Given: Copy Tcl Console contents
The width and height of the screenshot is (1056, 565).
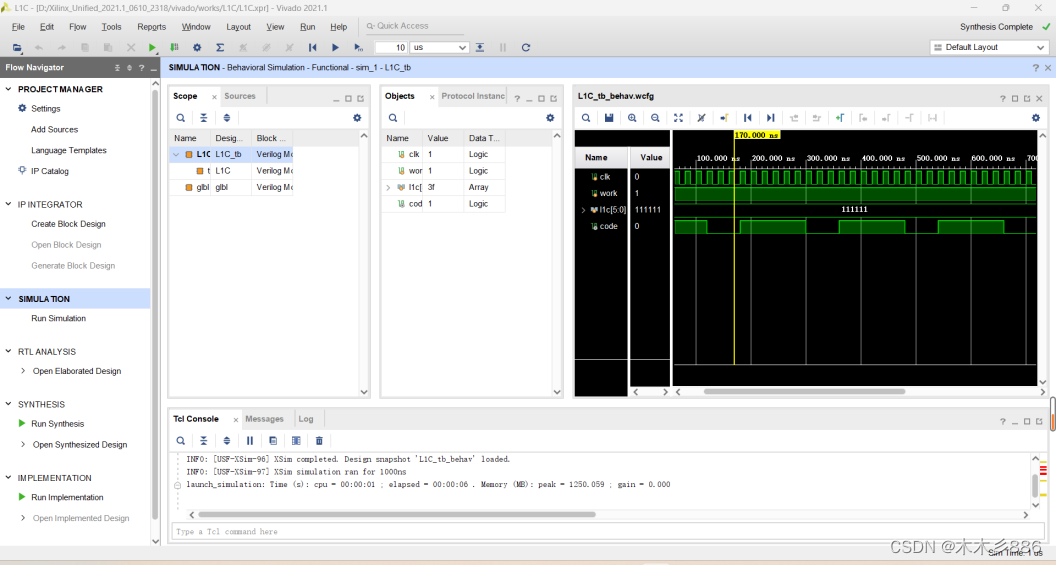Looking at the screenshot, I should [x=273, y=440].
